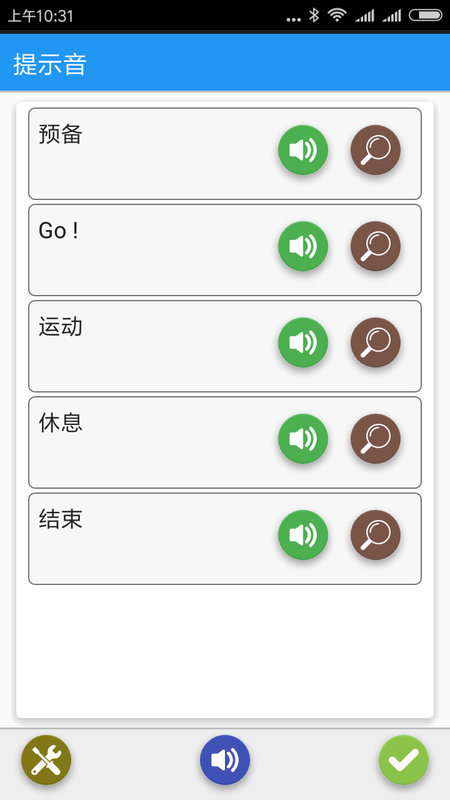
Task: Play the 结束 prompt sound
Action: coord(303,535)
